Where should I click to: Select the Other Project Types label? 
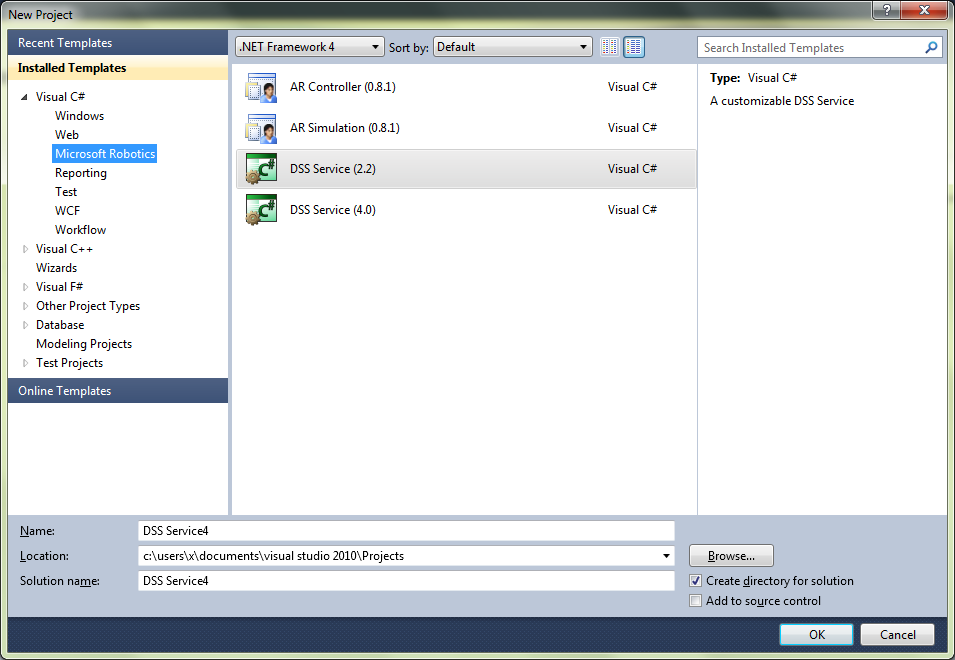pyautogui.click(x=88, y=306)
